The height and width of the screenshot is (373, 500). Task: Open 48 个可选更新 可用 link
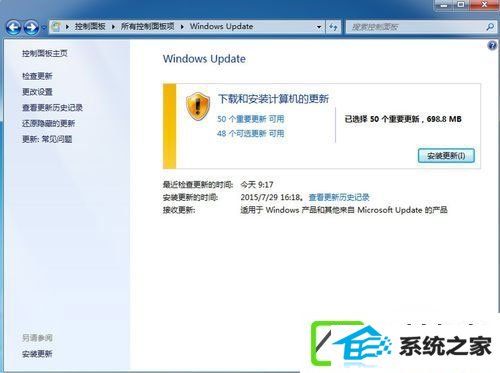tap(251, 134)
